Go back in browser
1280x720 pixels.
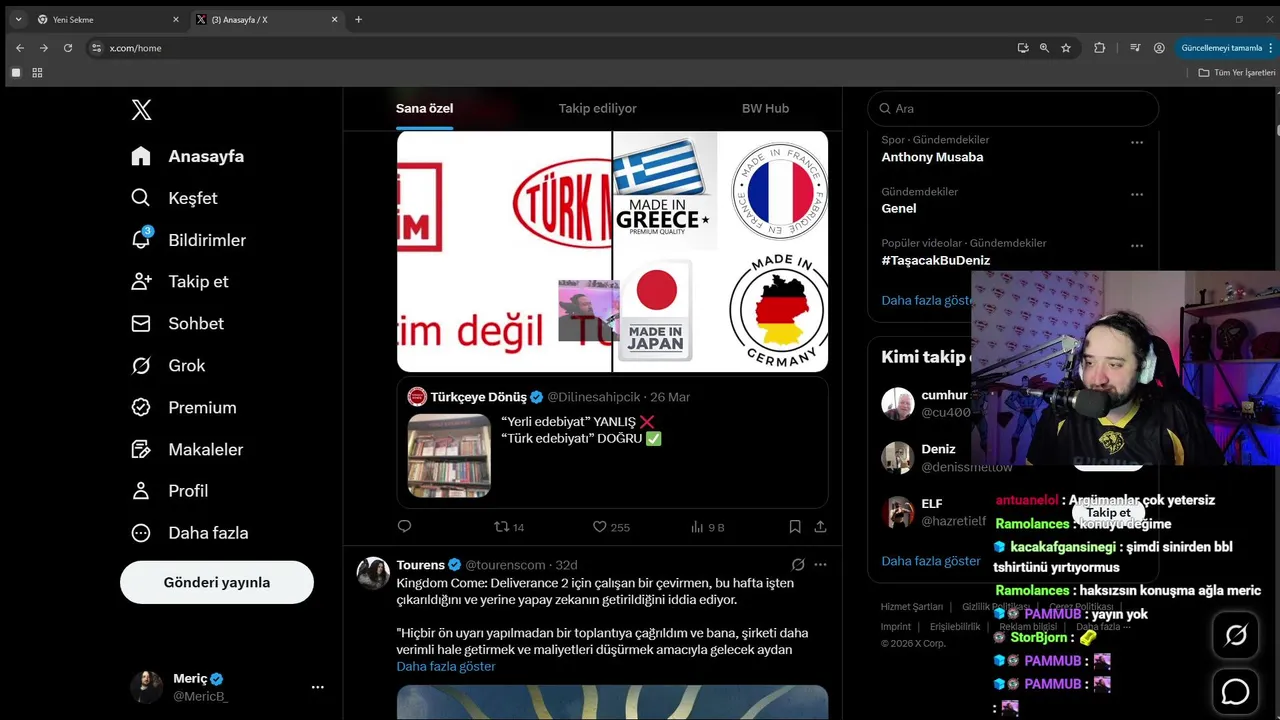pyautogui.click(x=19, y=48)
